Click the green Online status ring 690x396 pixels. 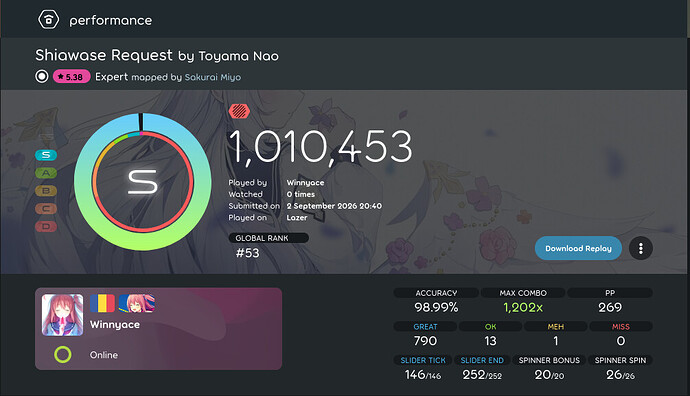pos(62,354)
